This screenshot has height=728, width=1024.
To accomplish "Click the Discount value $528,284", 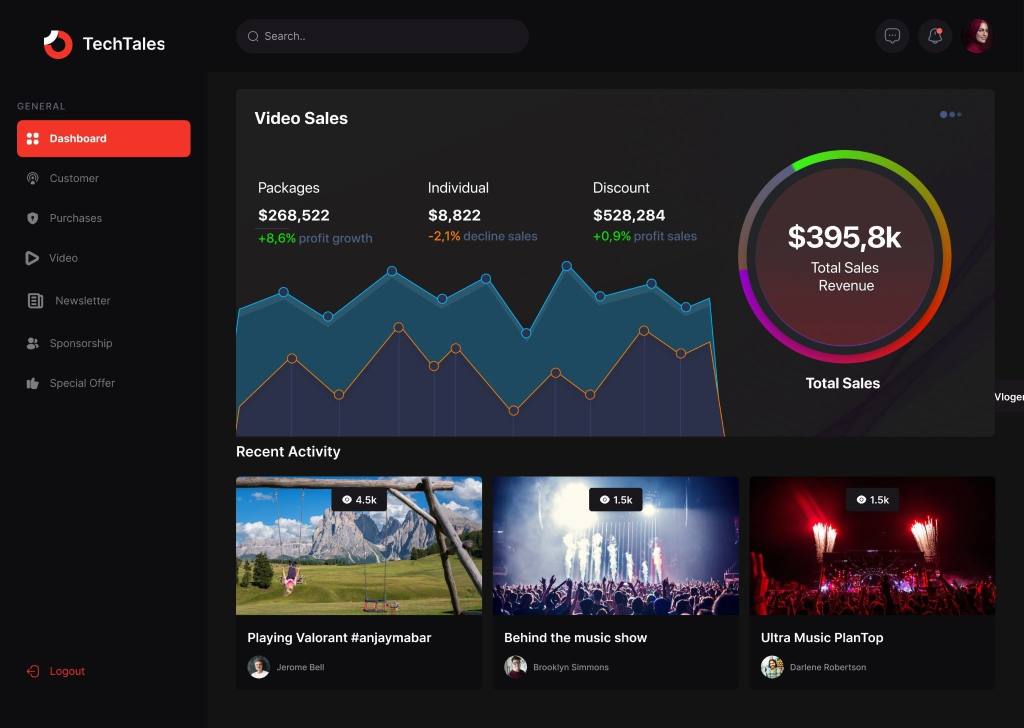I will 629,215.
